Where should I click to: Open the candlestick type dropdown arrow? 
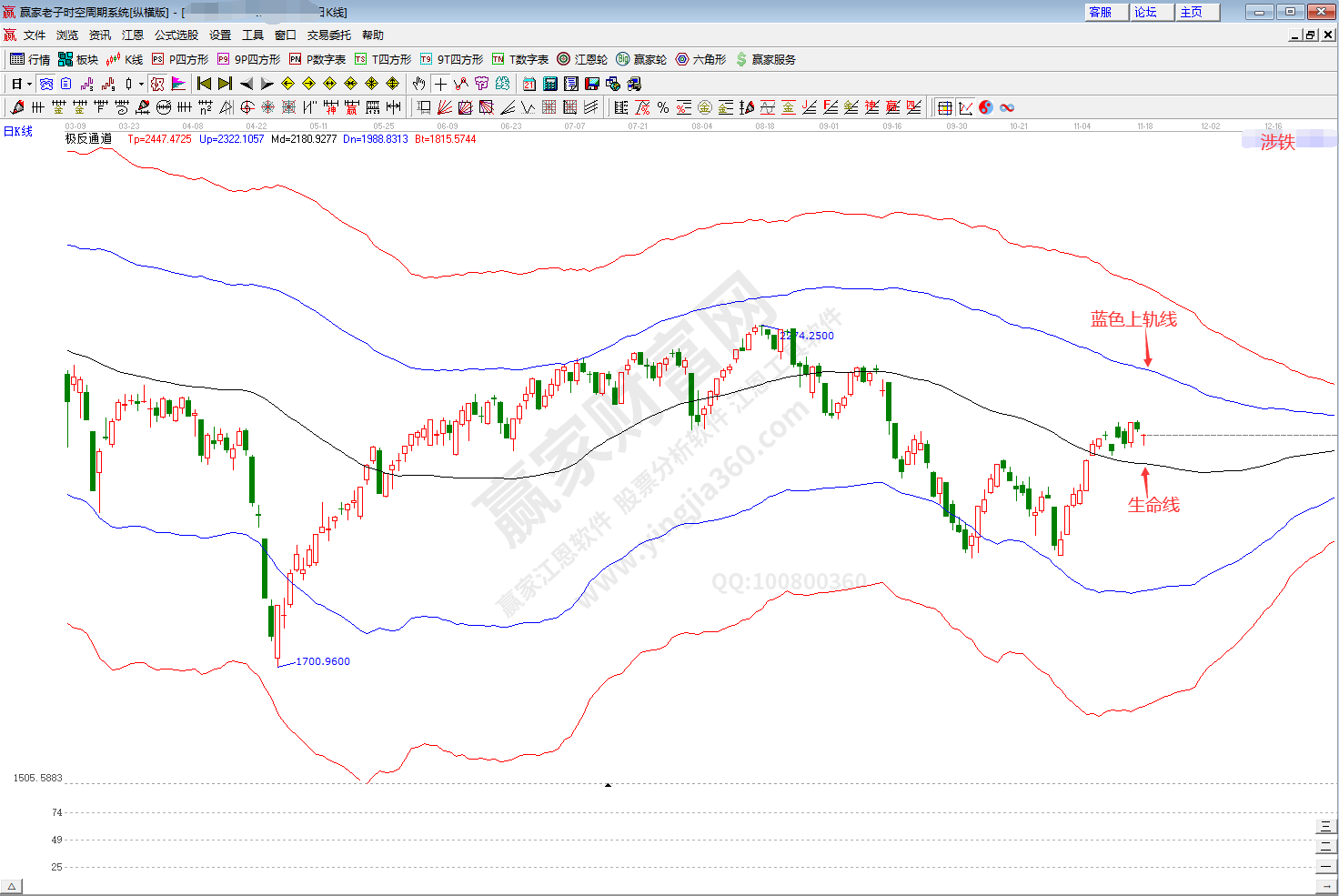(141, 84)
